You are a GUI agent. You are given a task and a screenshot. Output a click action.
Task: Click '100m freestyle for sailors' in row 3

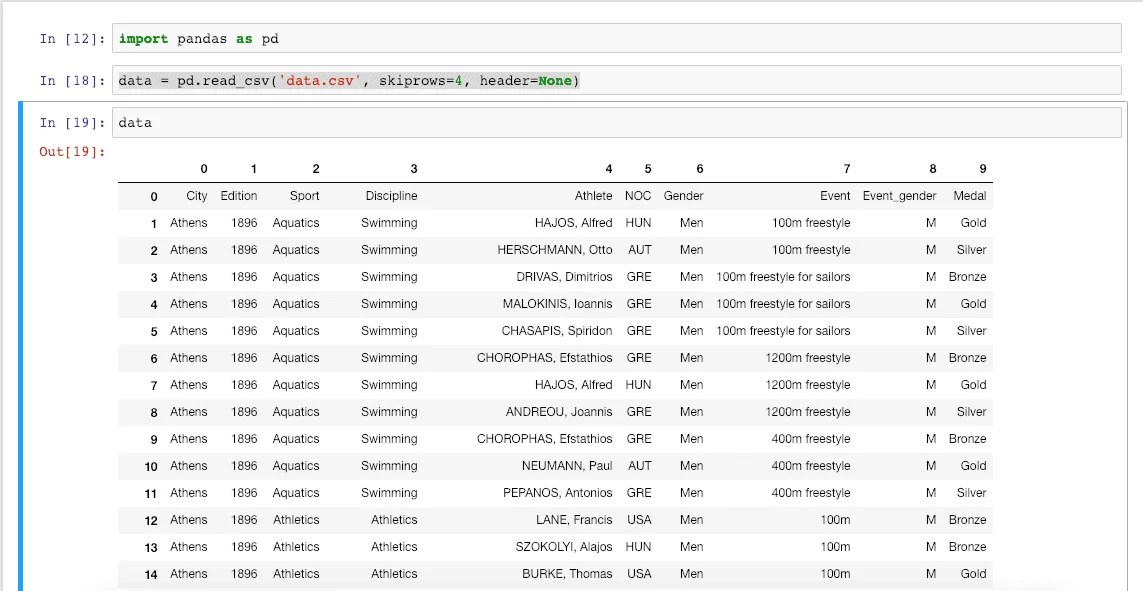tap(783, 277)
